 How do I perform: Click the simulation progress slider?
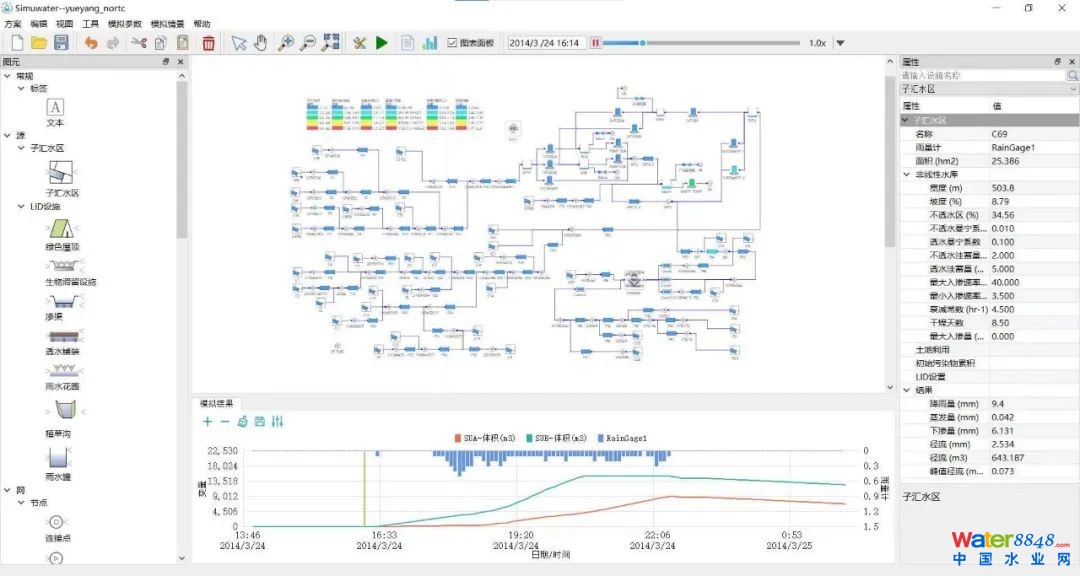700,43
